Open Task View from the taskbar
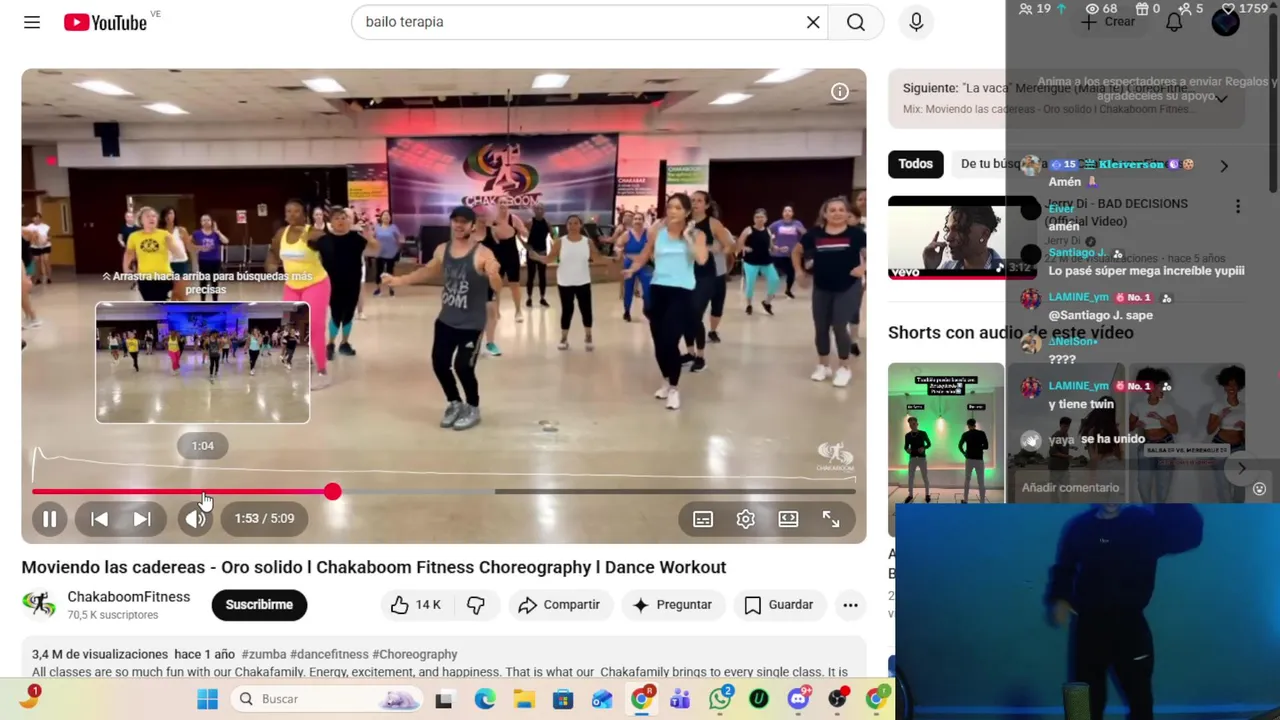The image size is (1280, 720). click(443, 699)
